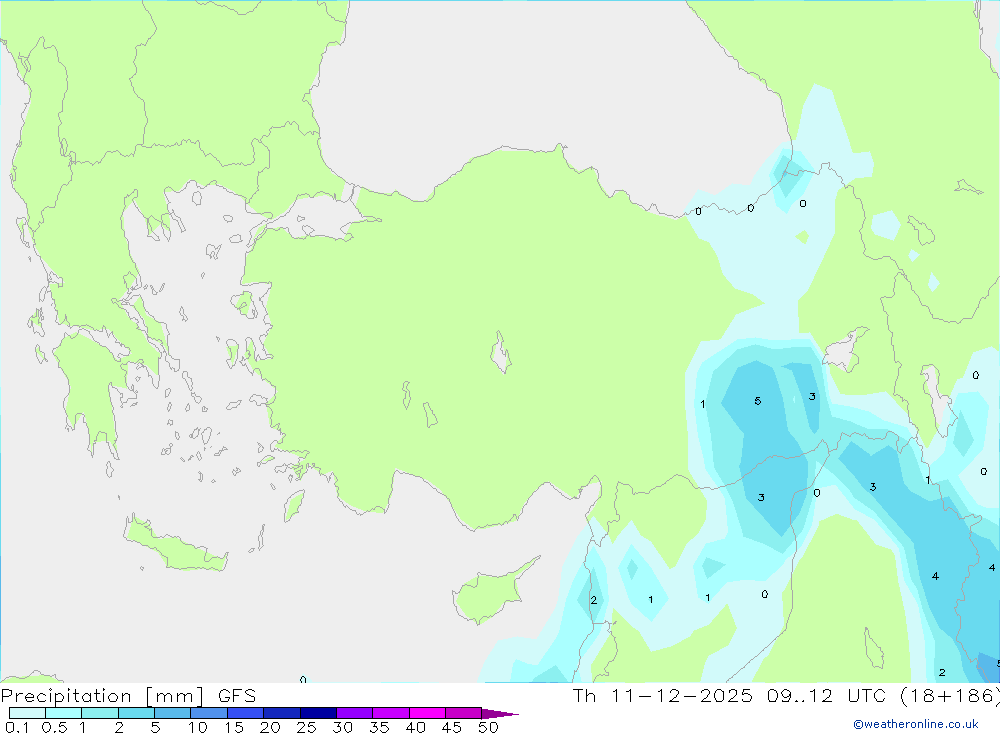The width and height of the screenshot is (1000, 733).
Task: Click the above-50 mm arrow tip of legend
Action: pos(500,714)
